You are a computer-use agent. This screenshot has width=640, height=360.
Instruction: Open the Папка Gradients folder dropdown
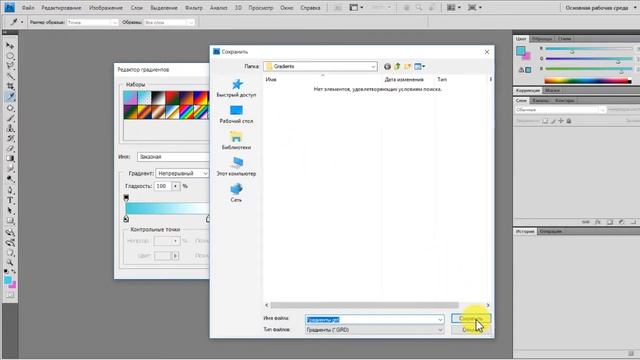(320, 66)
